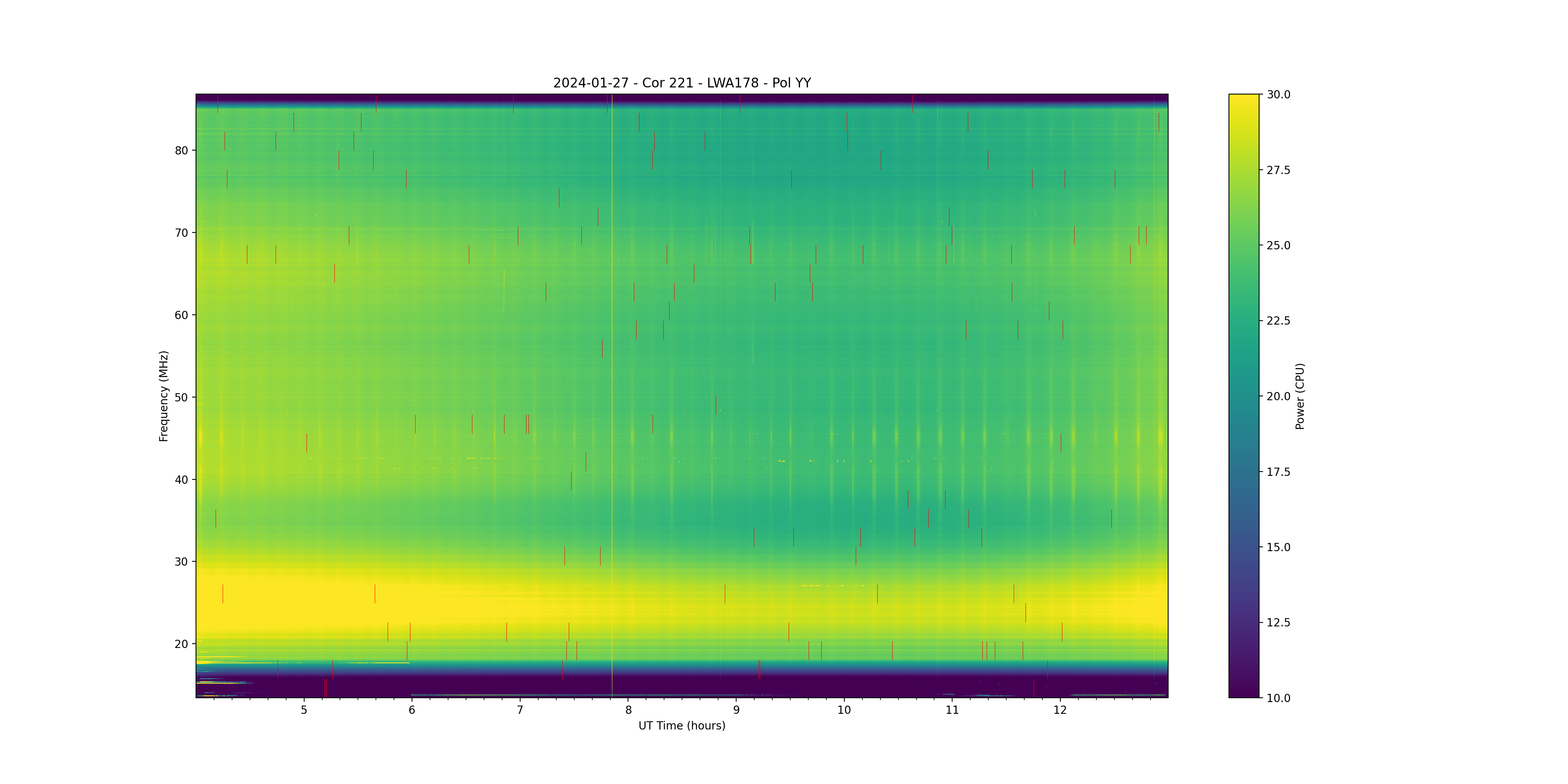This screenshot has height=784, width=1568.
Task: Click the y-axis tick label 20
Action: 181,644
